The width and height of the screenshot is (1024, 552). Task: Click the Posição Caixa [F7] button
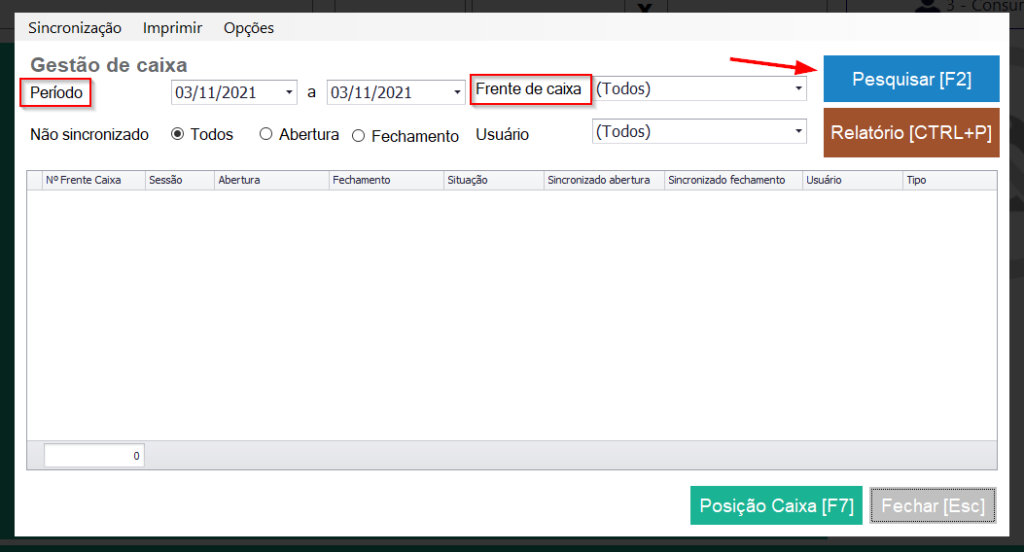pyautogui.click(x=776, y=506)
